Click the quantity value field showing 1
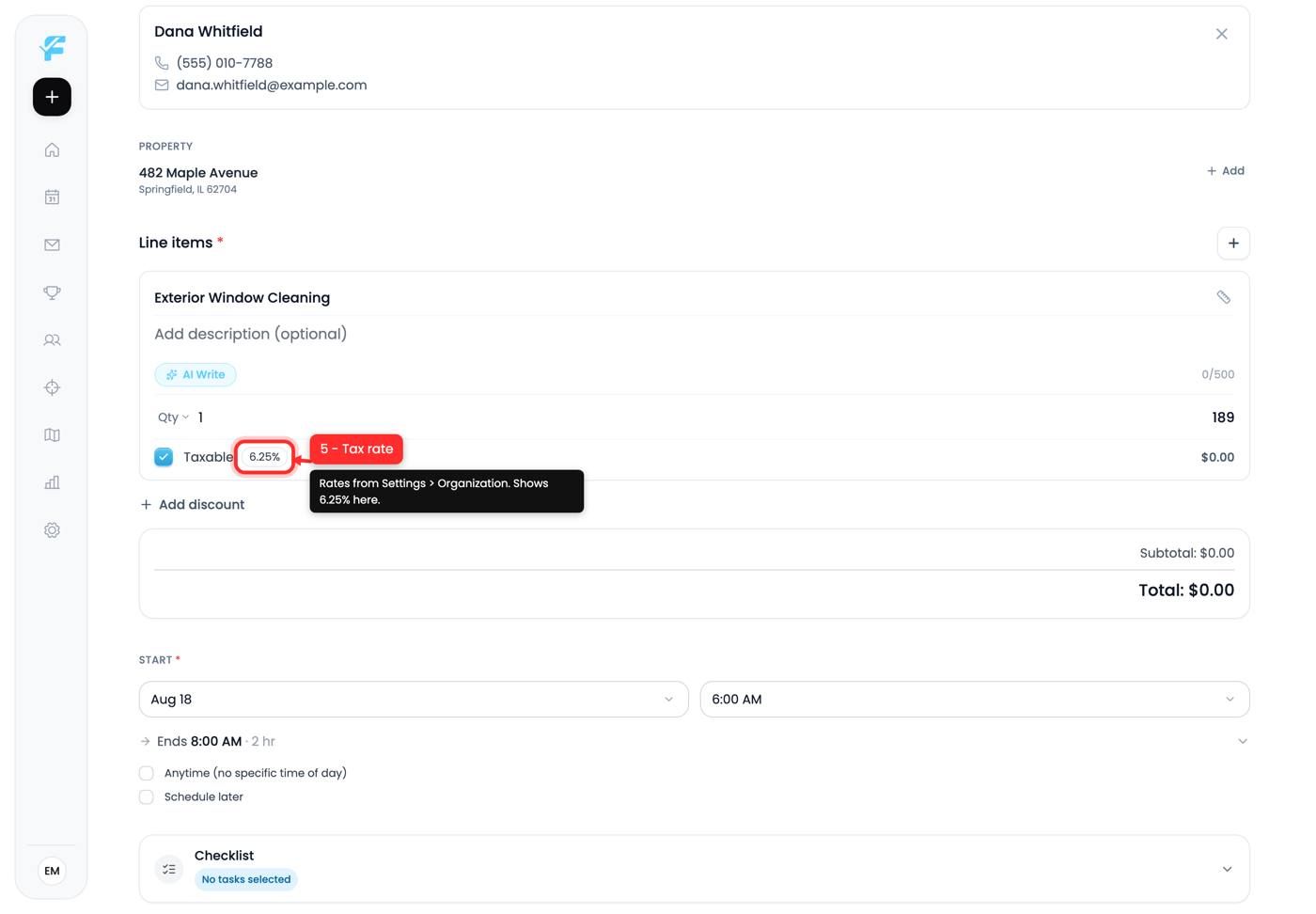This screenshot has height=914, width=1316. 200,418
